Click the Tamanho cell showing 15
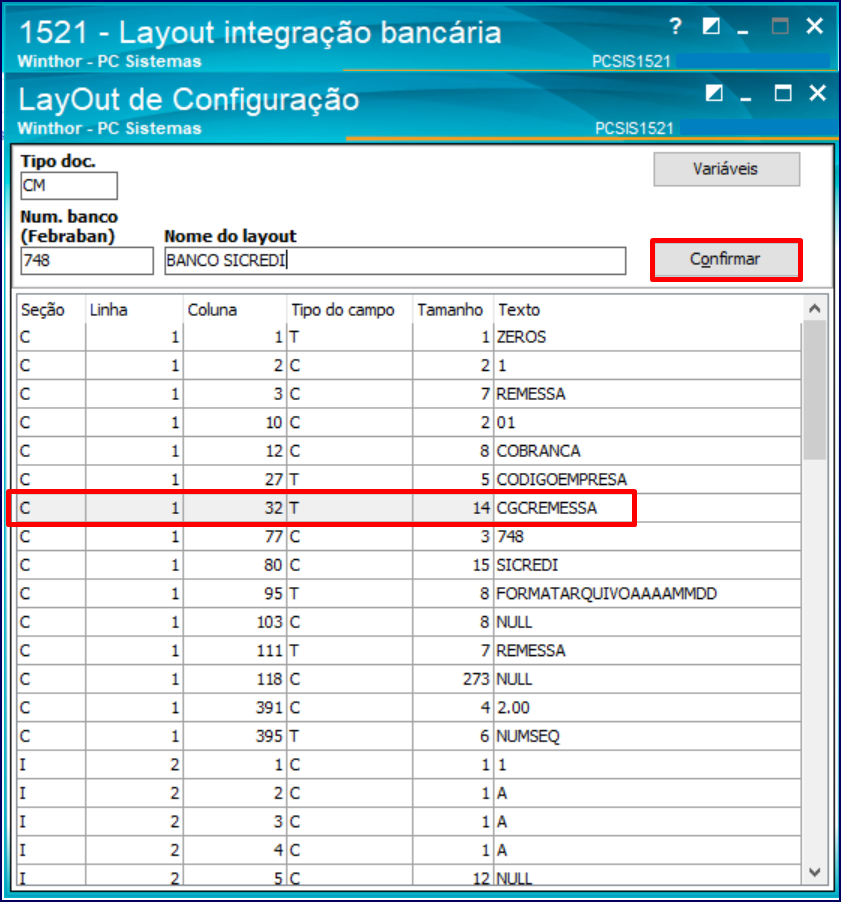Viewport: 841px width, 902px height. pyautogui.click(x=453, y=565)
